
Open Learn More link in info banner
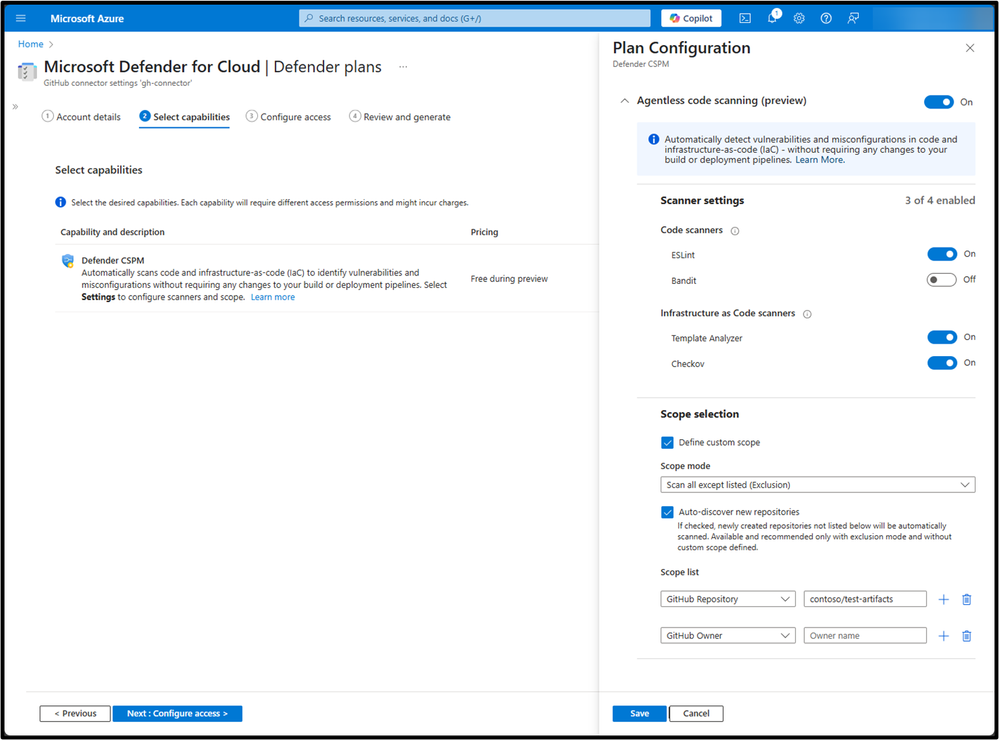point(820,160)
